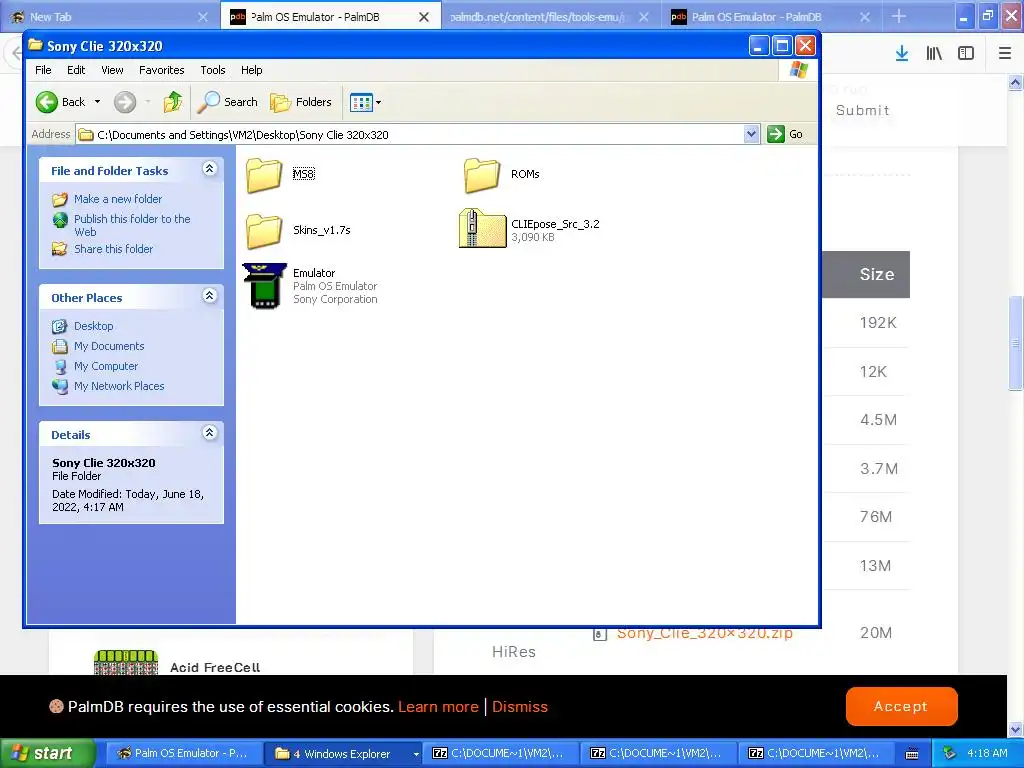The height and width of the screenshot is (768, 1024).
Task: Open the Views dropdown arrow
Action: click(x=378, y=102)
